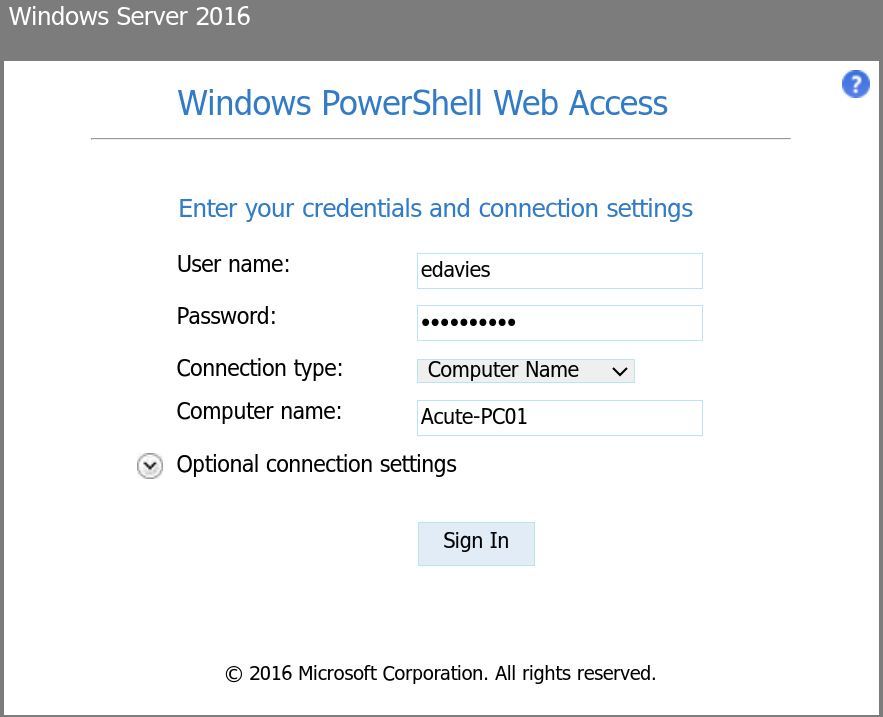Image resolution: width=883 pixels, height=717 pixels.
Task: Click the Connection type label
Action: (260, 368)
